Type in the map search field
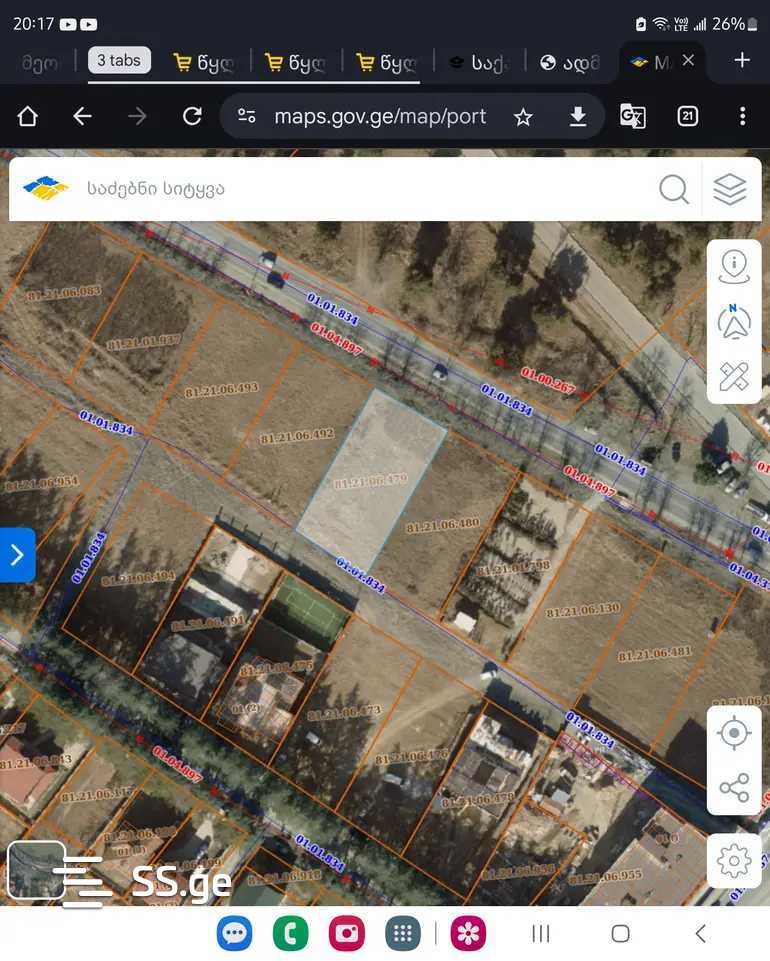Viewport: 770px width, 961px height. pyautogui.click(x=360, y=189)
